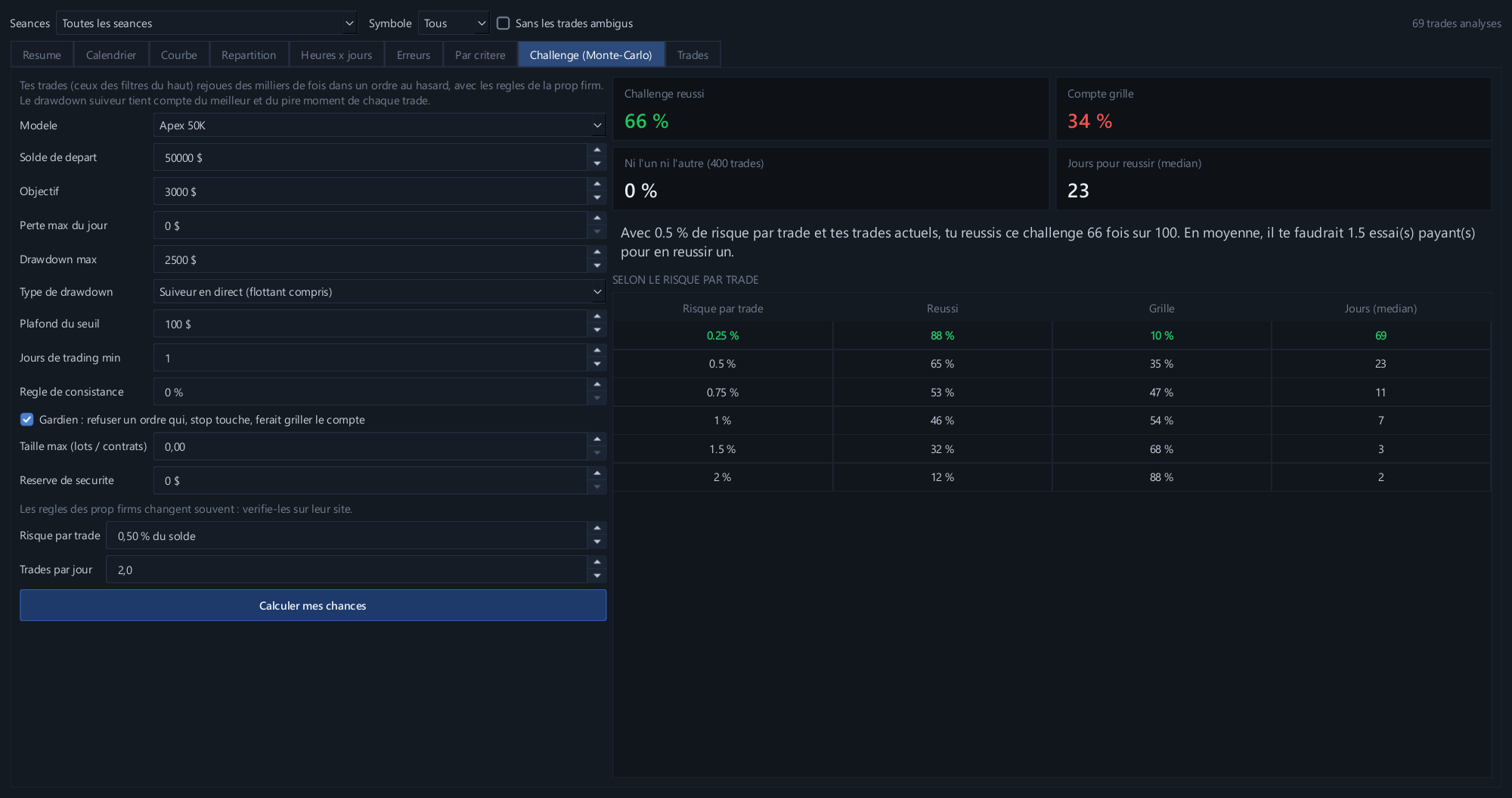This screenshot has height=798, width=1512.
Task: Increase the Drawdown max value
Action: point(597,253)
